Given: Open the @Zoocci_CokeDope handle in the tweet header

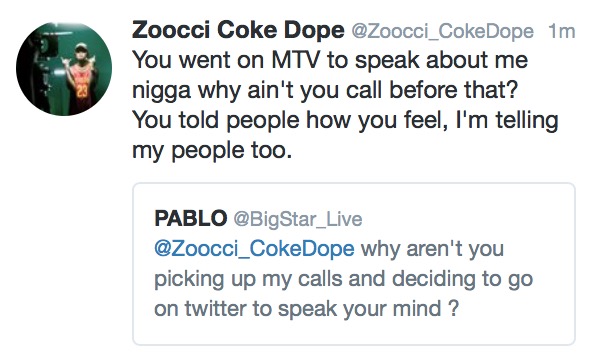Looking at the screenshot, I should [x=442, y=32].
